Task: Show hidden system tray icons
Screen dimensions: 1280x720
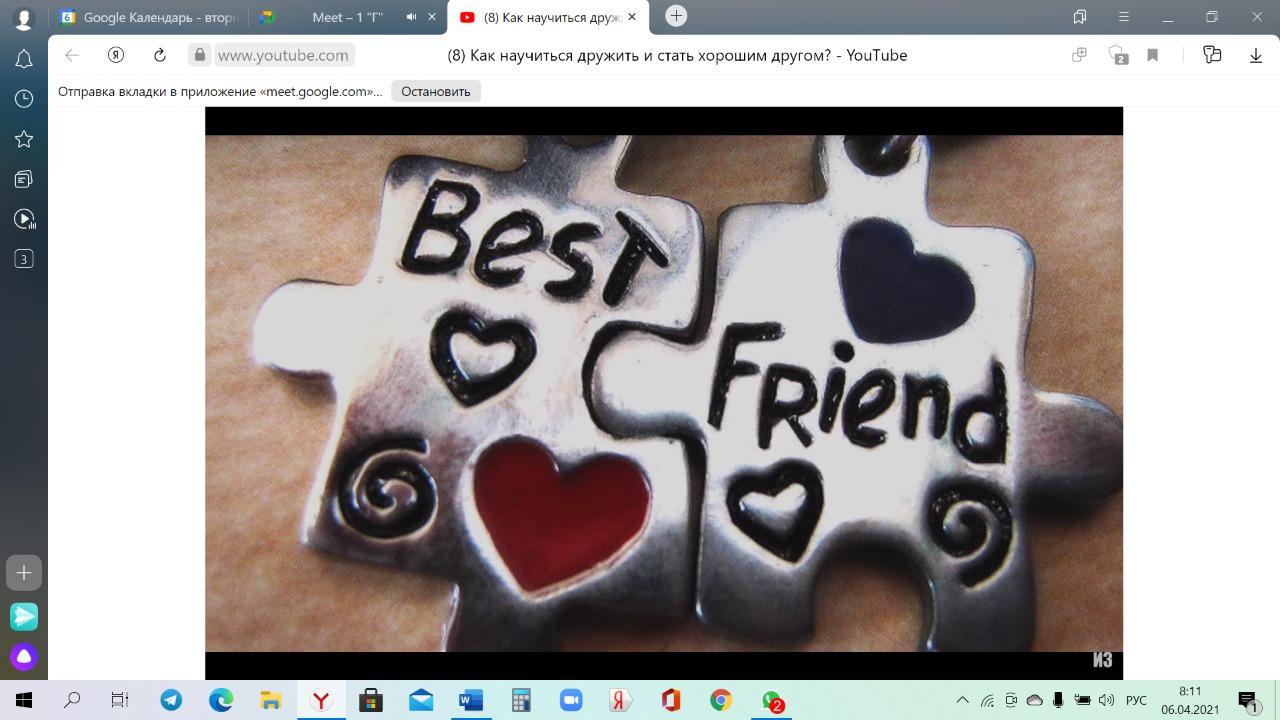Action: pos(962,700)
